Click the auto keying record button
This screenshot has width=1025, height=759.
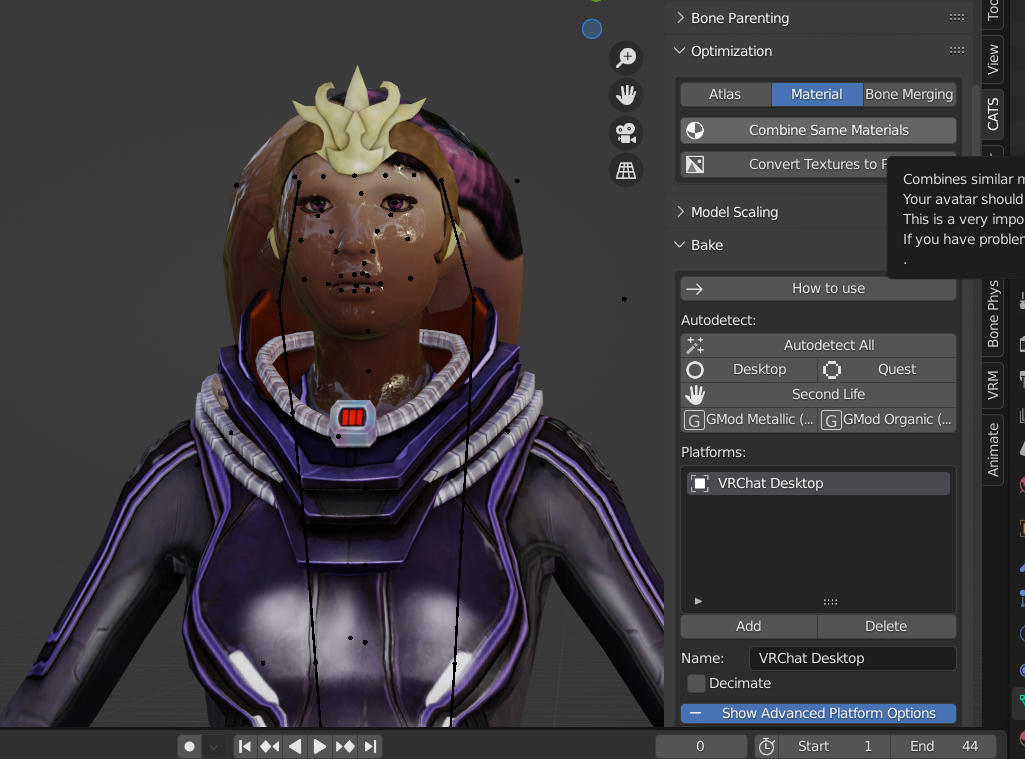[x=189, y=746]
